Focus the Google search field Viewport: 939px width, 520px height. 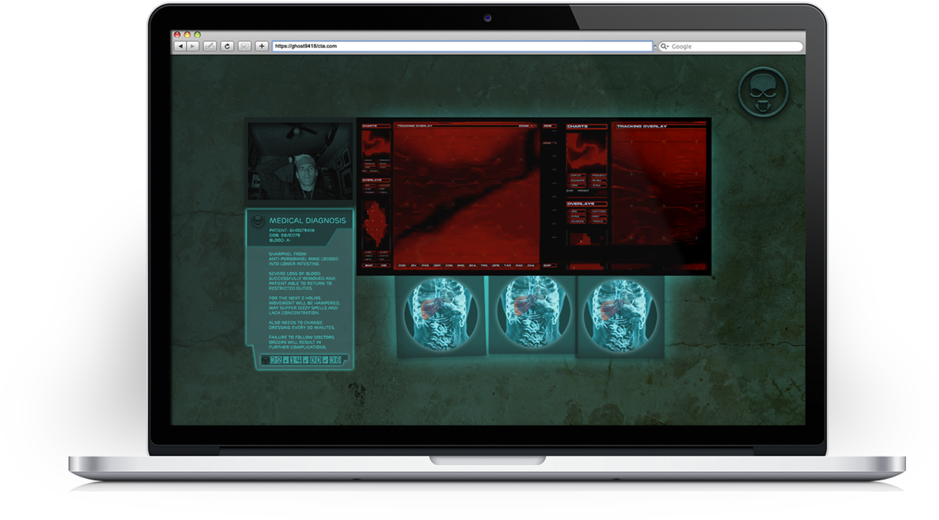pos(731,46)
